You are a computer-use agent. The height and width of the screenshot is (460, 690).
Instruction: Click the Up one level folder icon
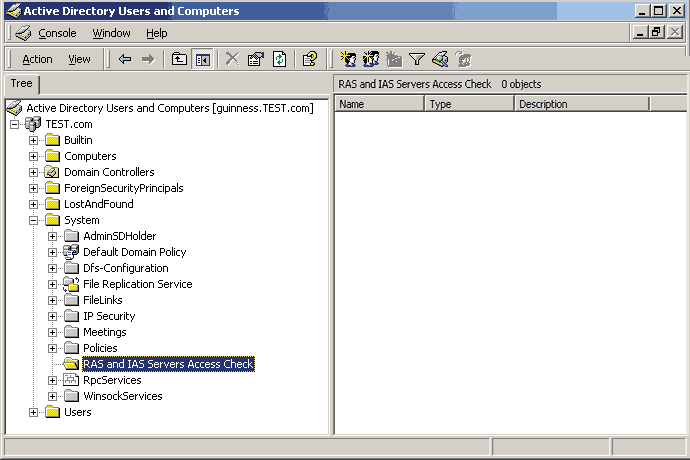pos(180,59)
